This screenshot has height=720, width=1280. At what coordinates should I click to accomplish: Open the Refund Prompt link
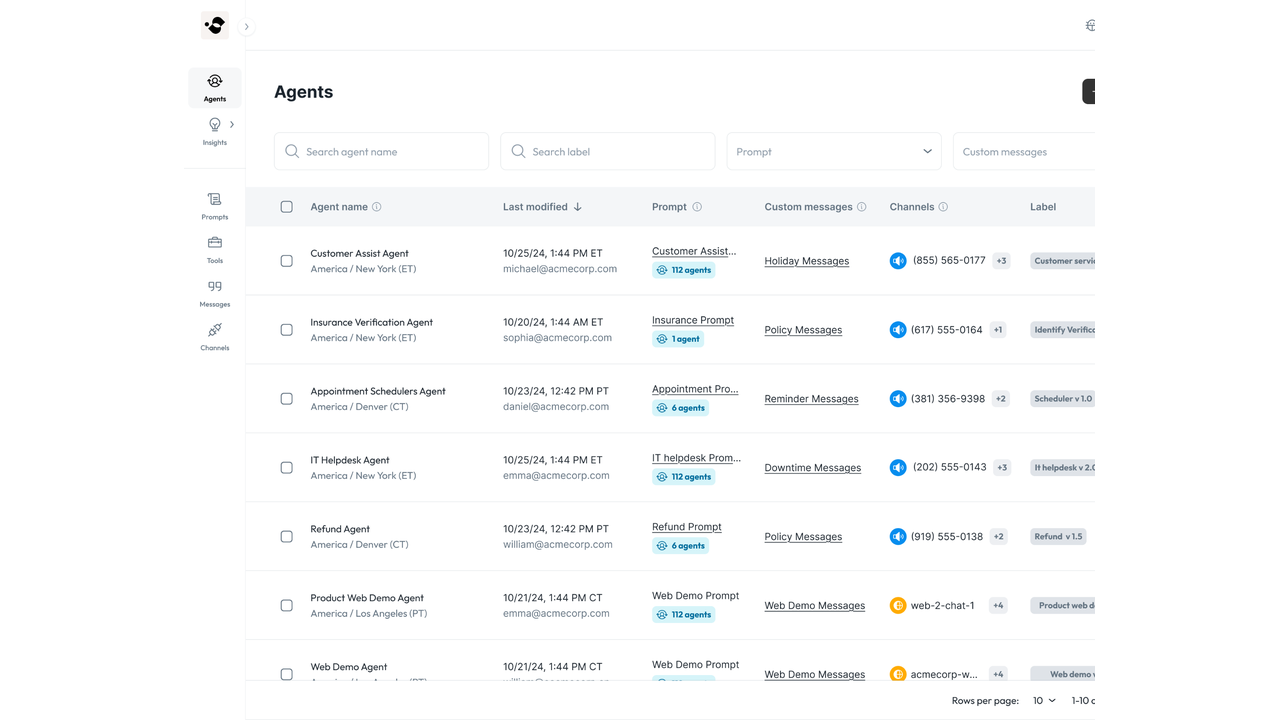(687, 528)
